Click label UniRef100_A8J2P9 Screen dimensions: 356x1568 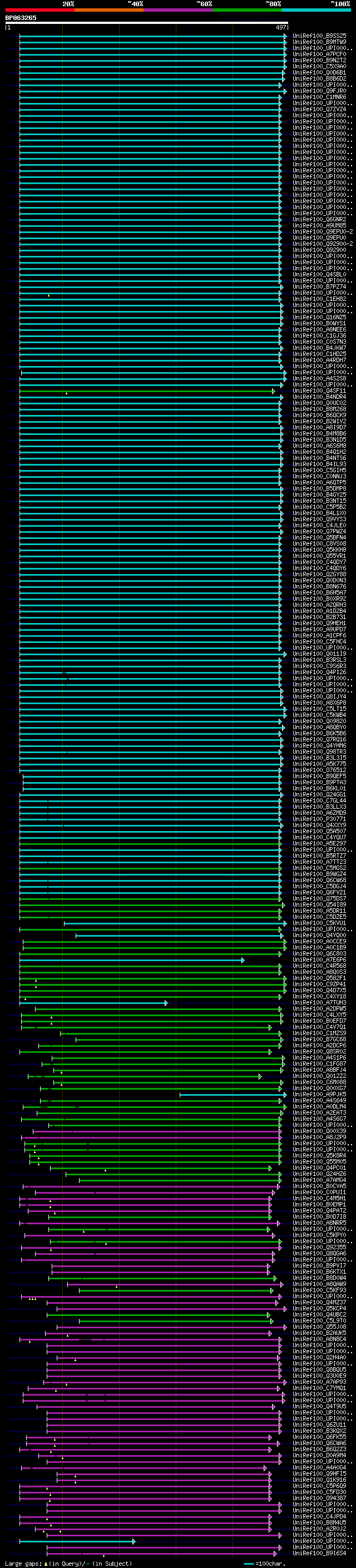(319, 1137)
